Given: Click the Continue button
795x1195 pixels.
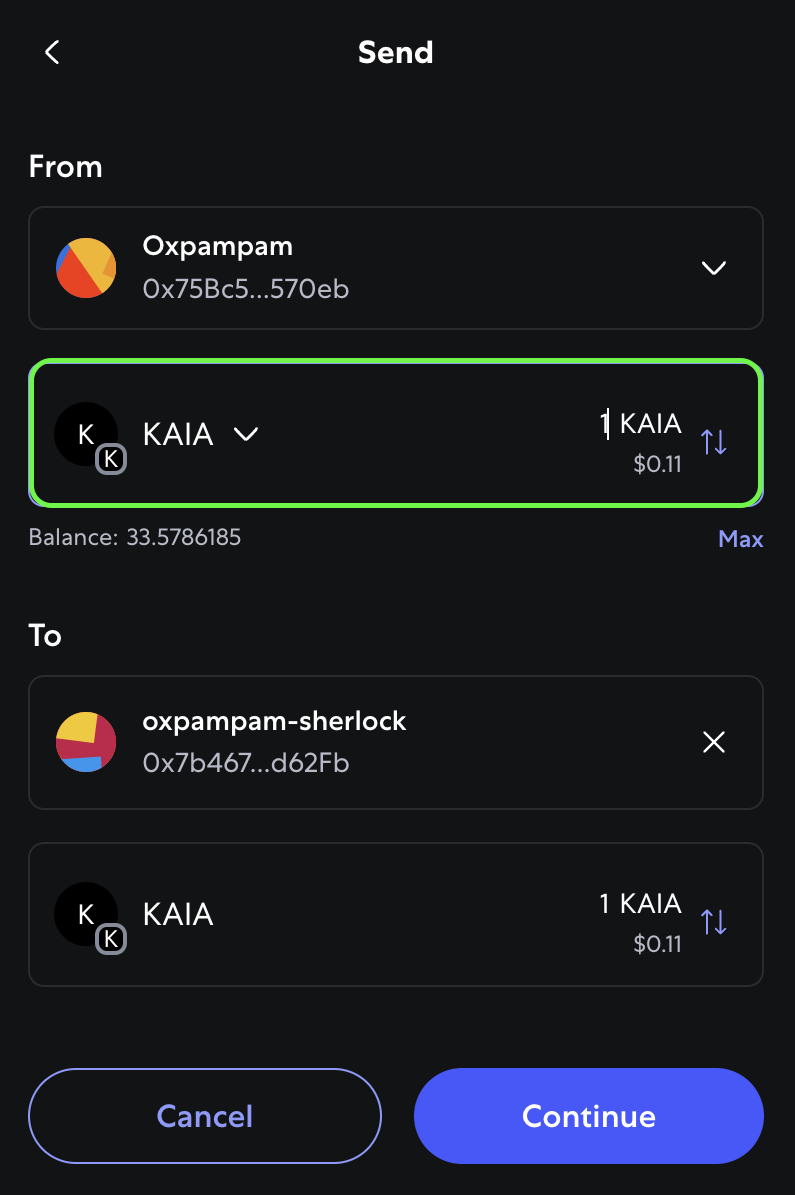Looking at the screenshot, I should tap(588, 1116).
